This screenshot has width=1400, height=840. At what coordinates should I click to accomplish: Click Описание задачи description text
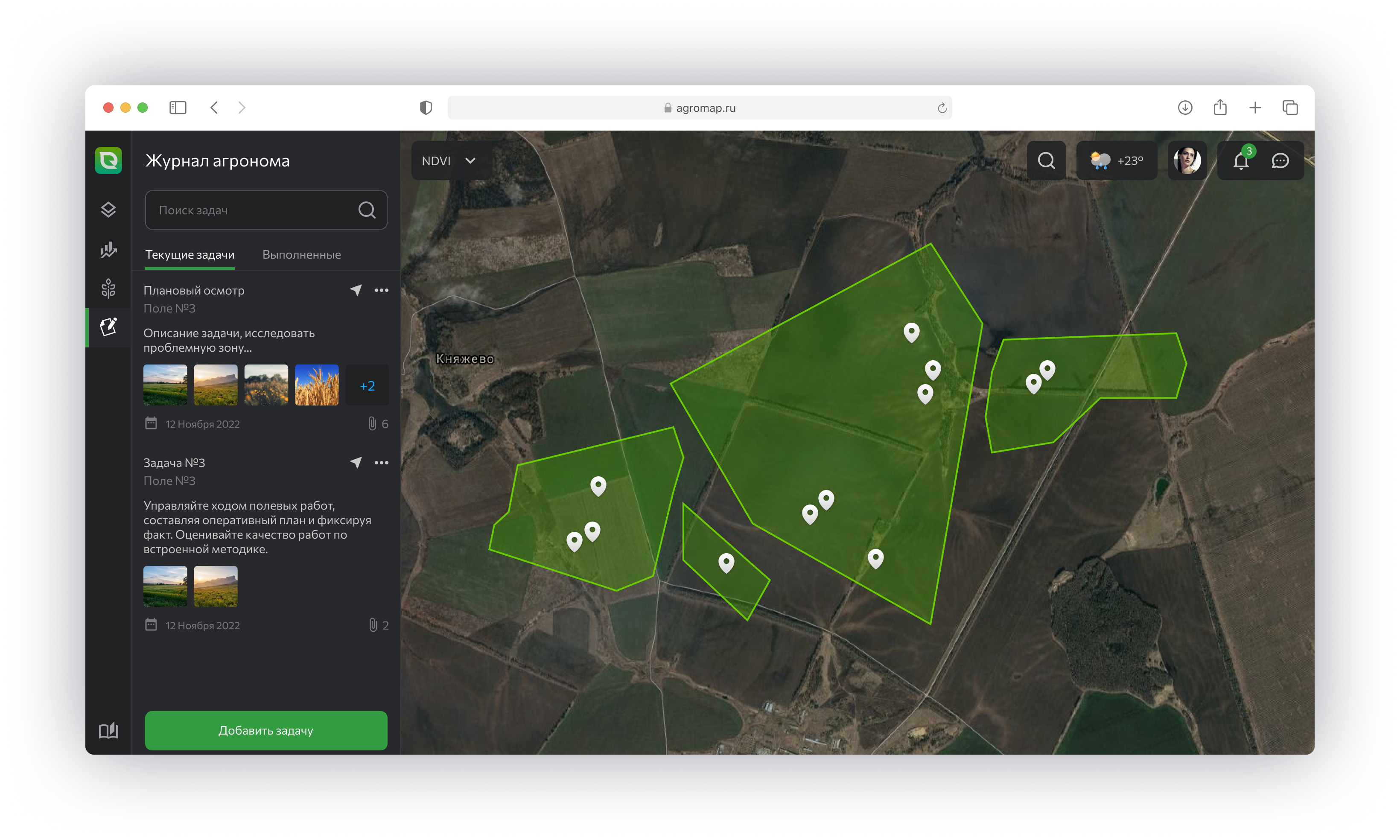(x=229, y=340)
